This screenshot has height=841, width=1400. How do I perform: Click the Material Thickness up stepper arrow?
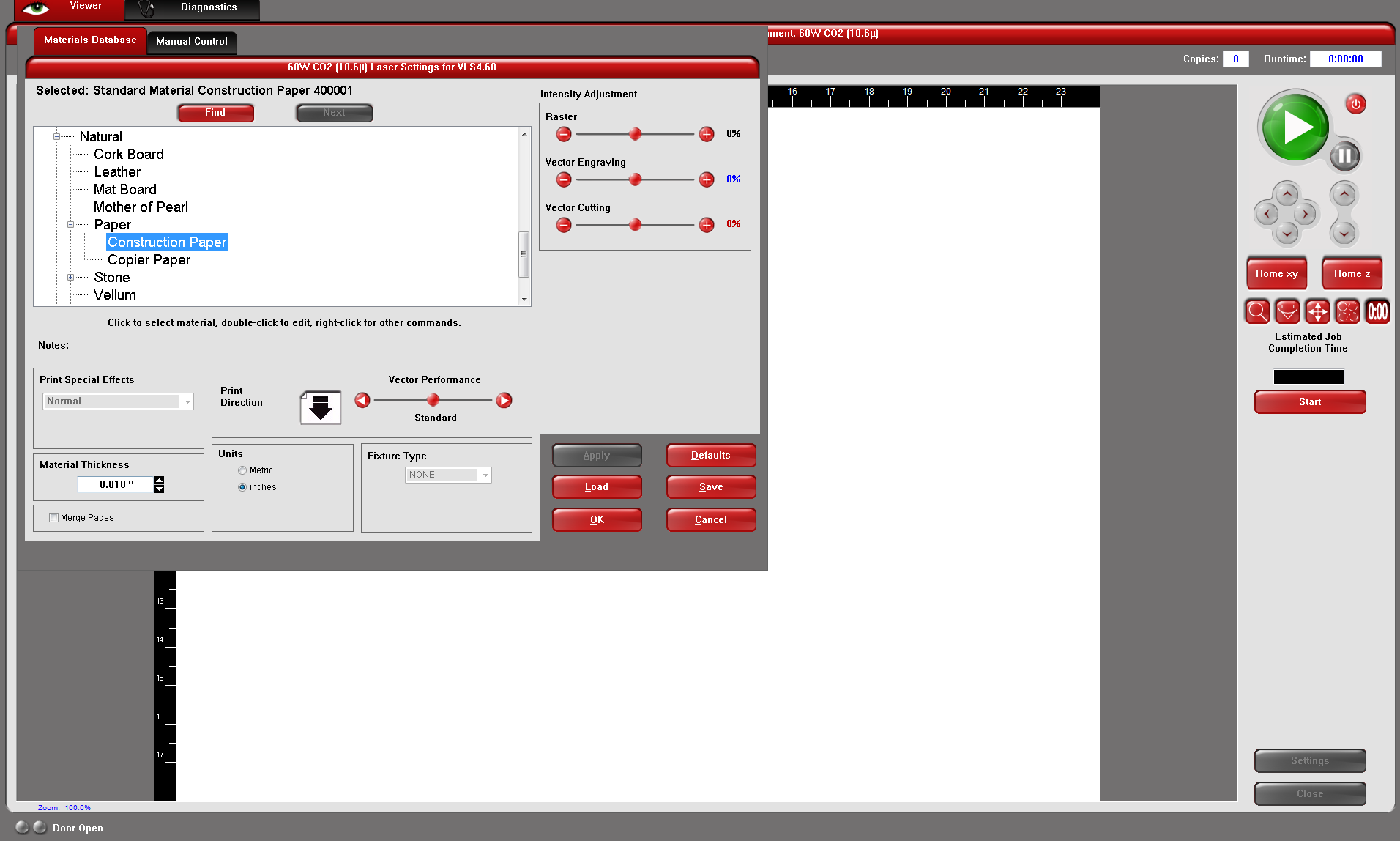(x=160, y=480)
